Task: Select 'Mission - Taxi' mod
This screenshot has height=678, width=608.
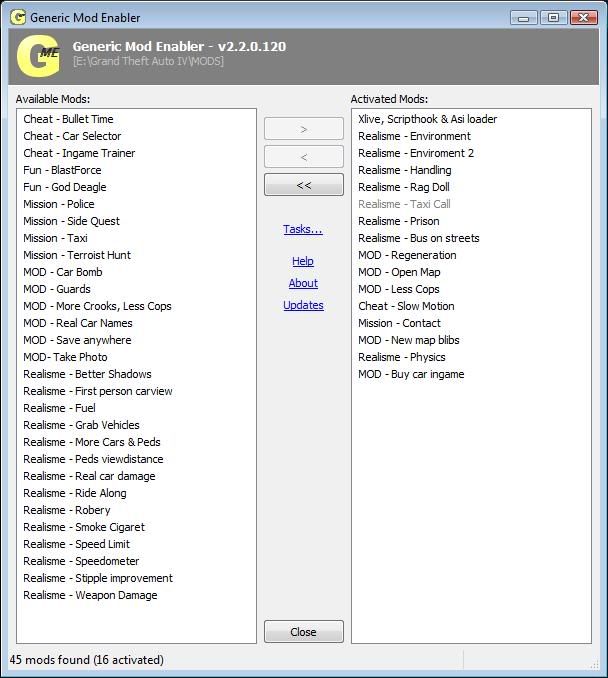Action: coord(55,238)
